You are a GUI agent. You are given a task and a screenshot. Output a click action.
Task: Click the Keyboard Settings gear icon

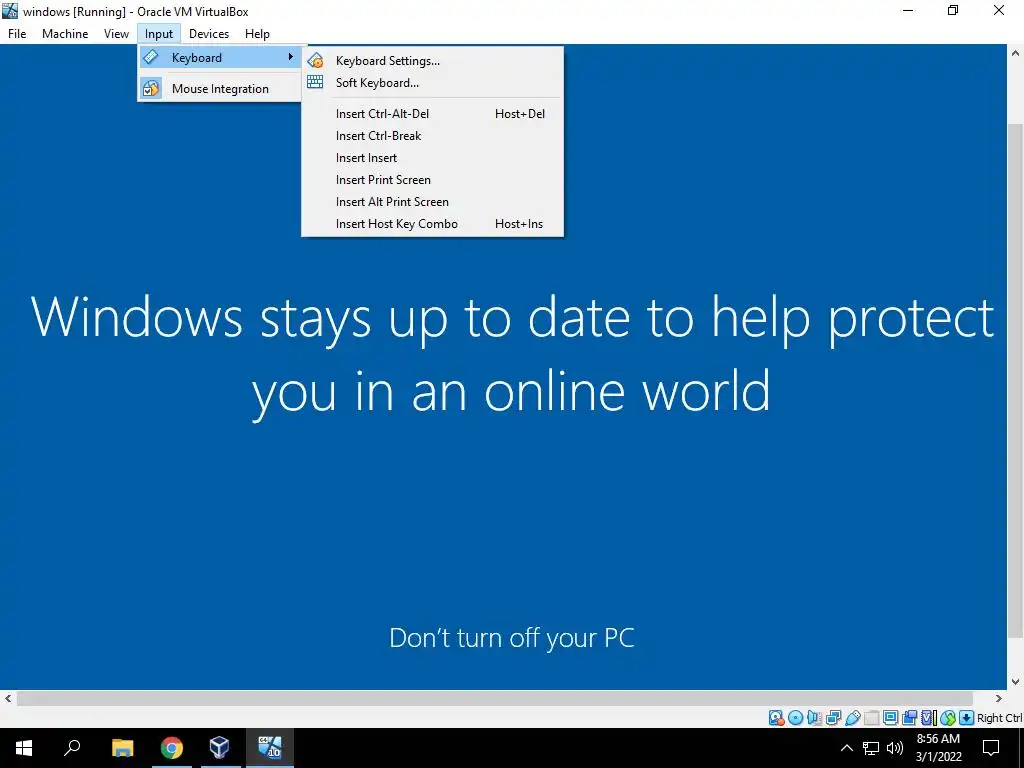(x=315, y=61)
